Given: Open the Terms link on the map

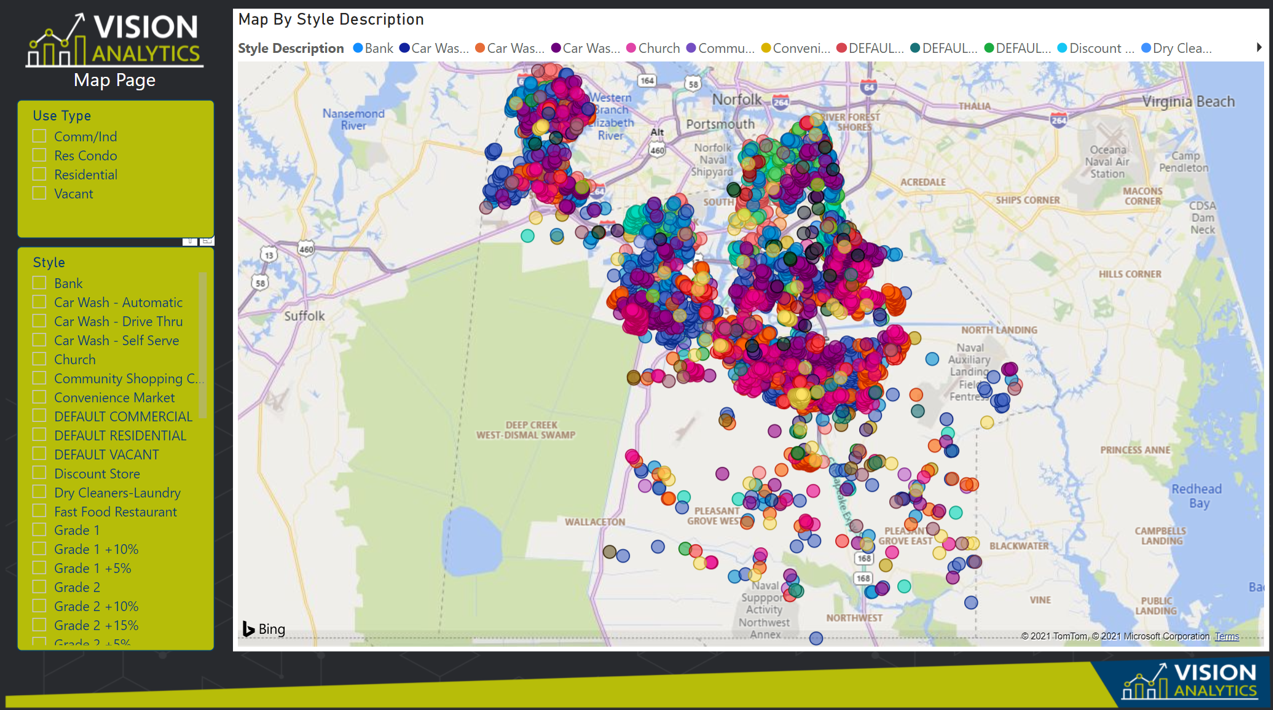Looking at the screenshot, I should [1226, 636].
